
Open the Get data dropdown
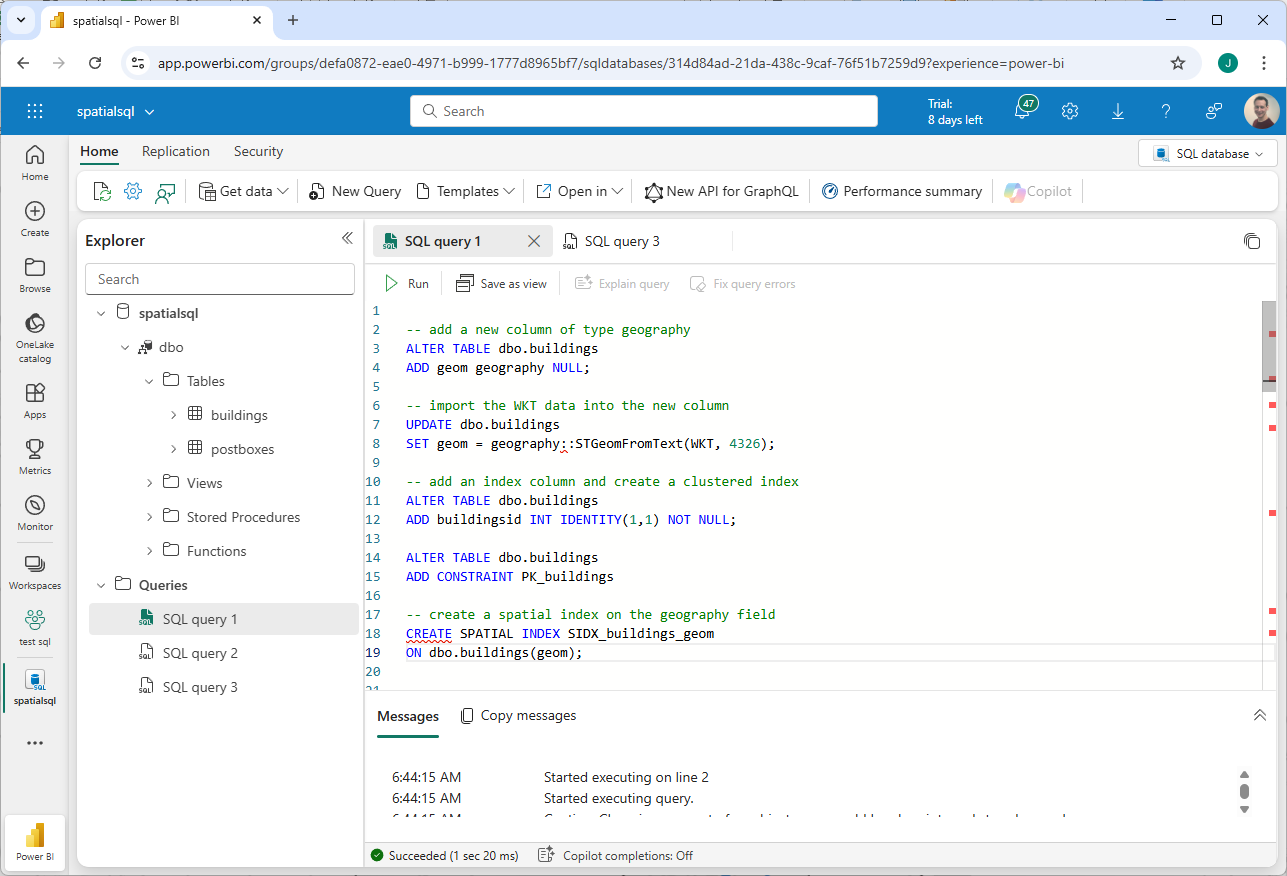point(244,191)
